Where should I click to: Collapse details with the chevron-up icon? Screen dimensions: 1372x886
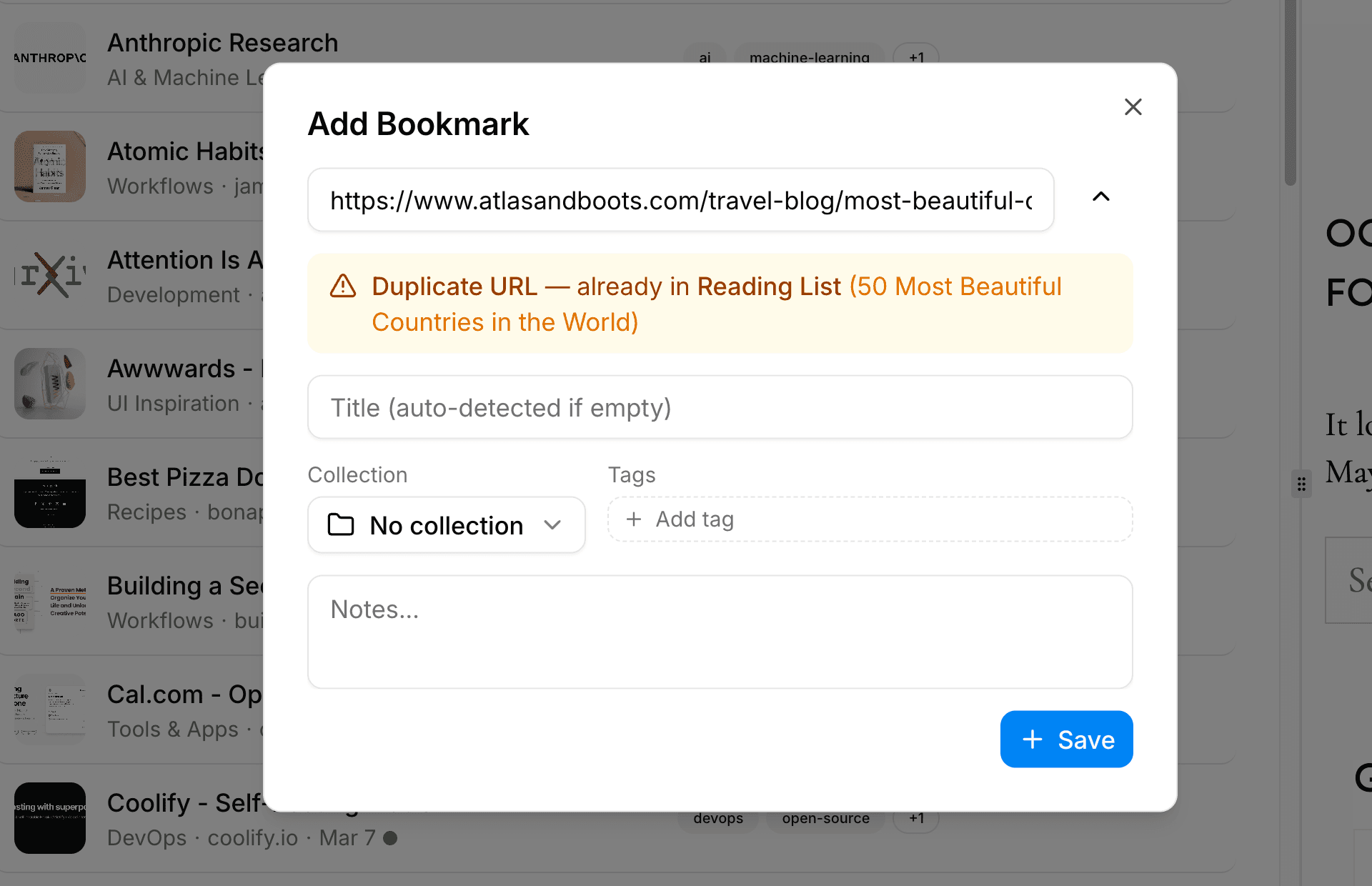coord(1101,197)
